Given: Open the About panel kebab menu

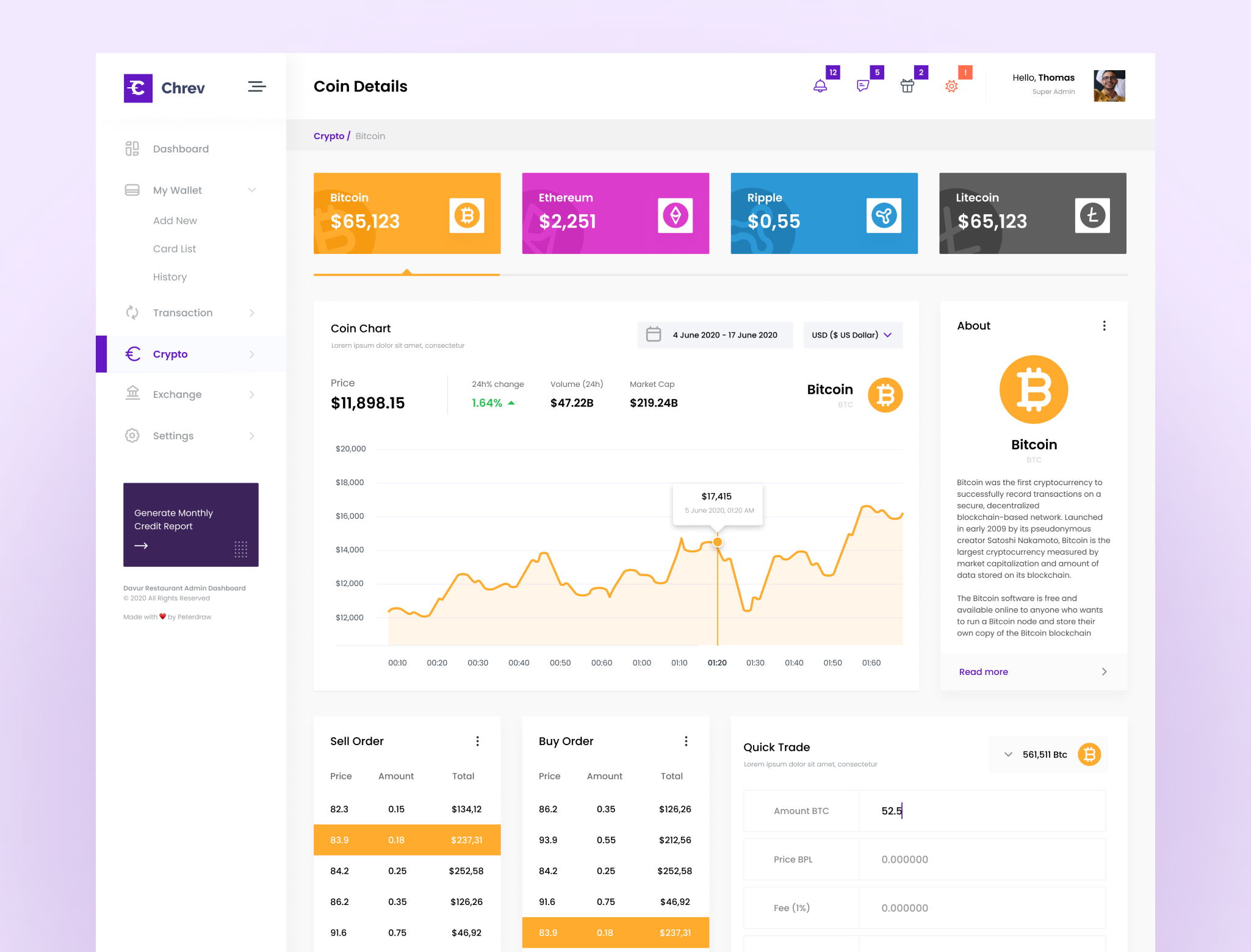Looking at the screenshot, I should click(x=1104, y=325).
